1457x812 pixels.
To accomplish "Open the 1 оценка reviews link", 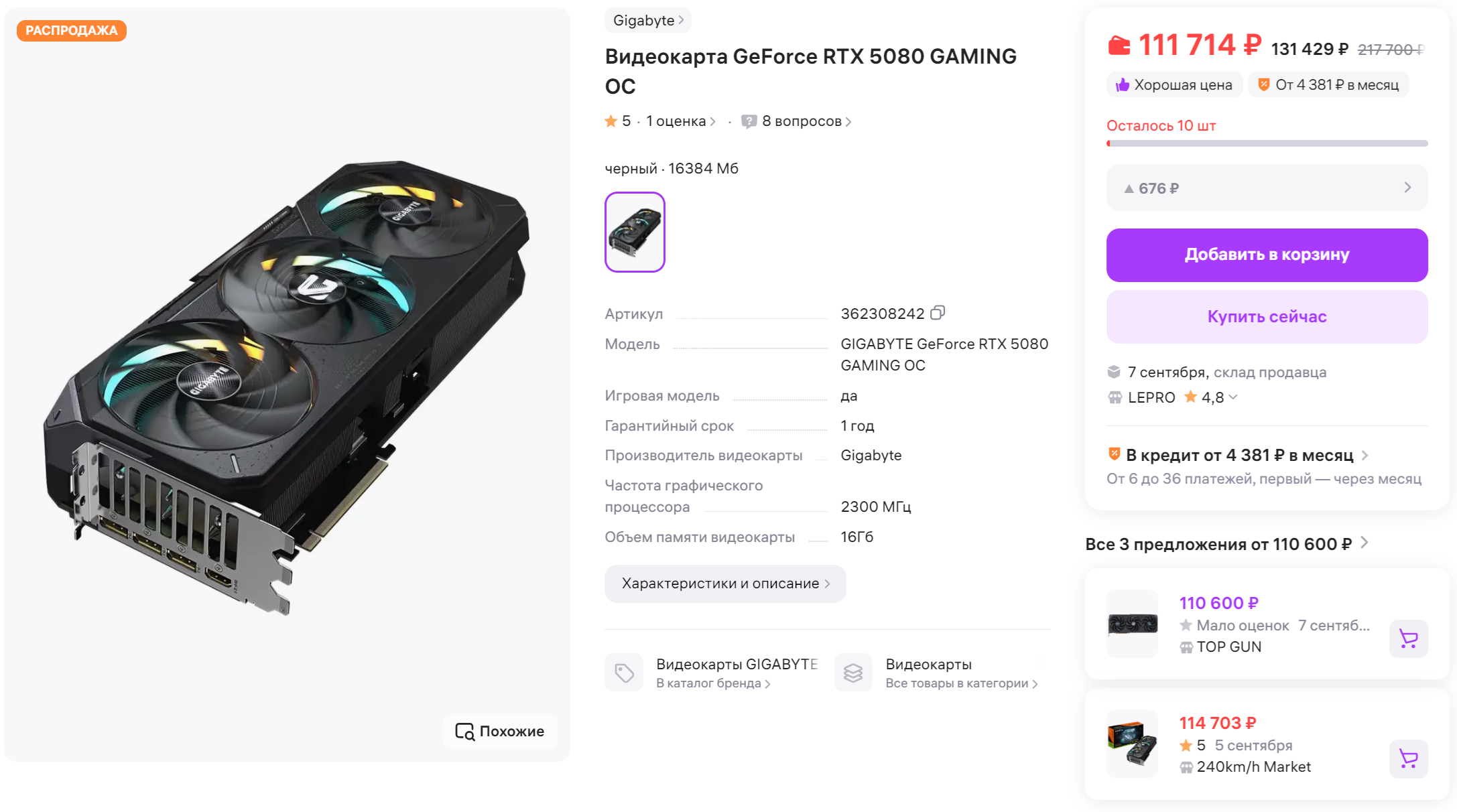I will pos(680,121).
